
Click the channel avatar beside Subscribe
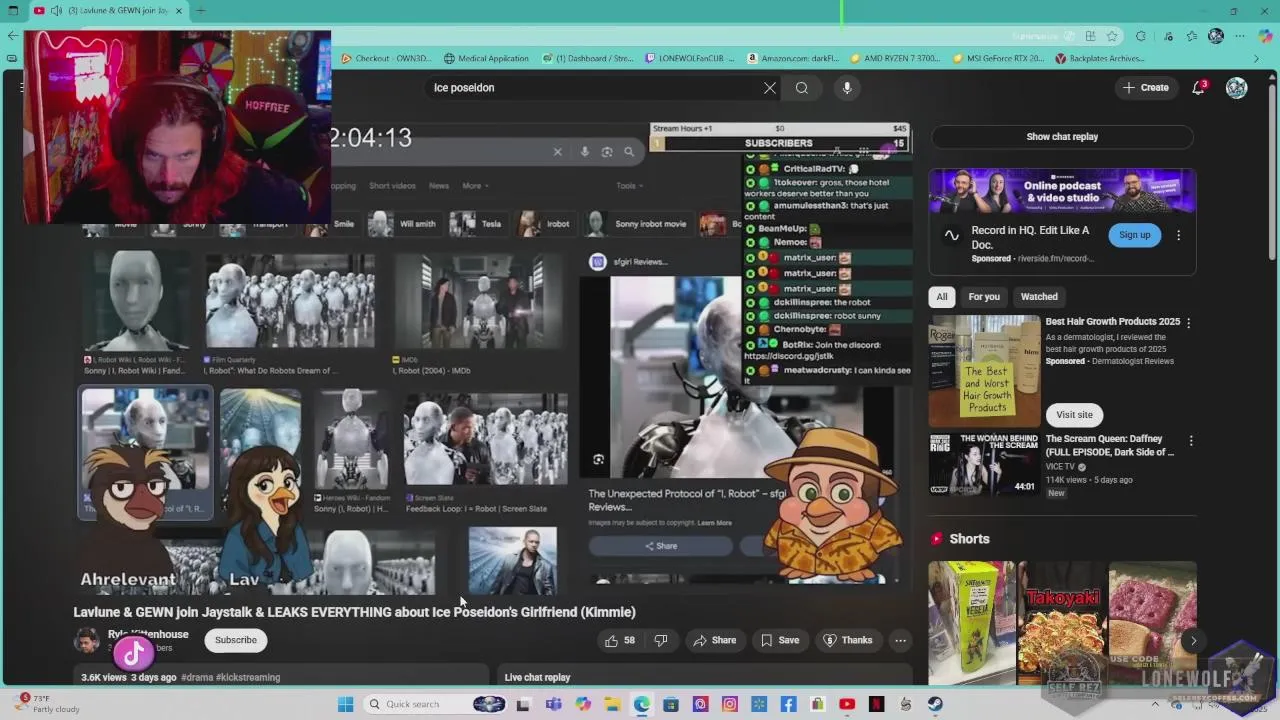point(87,640)
